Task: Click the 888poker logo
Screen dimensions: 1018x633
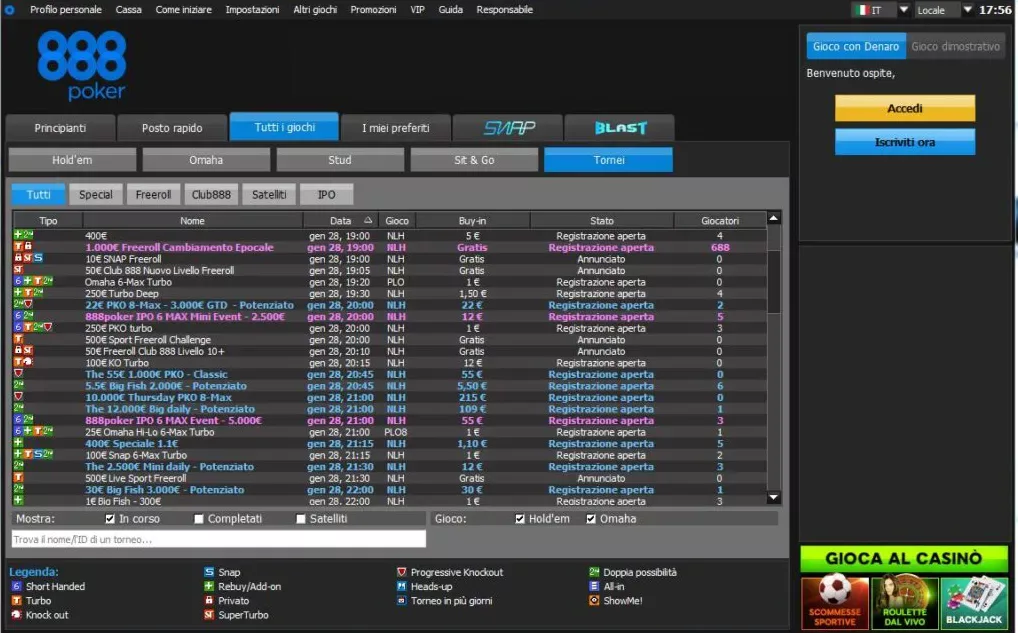Action: (x=82, y=66)
